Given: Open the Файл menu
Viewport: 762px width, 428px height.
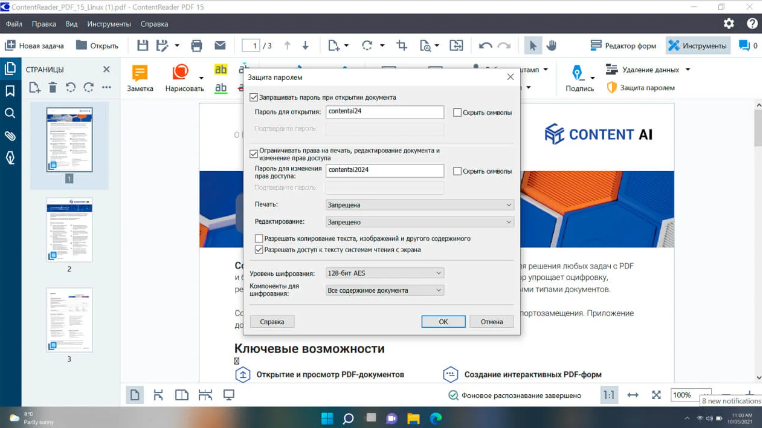Looking at the screenshot, I should [14, 24].
